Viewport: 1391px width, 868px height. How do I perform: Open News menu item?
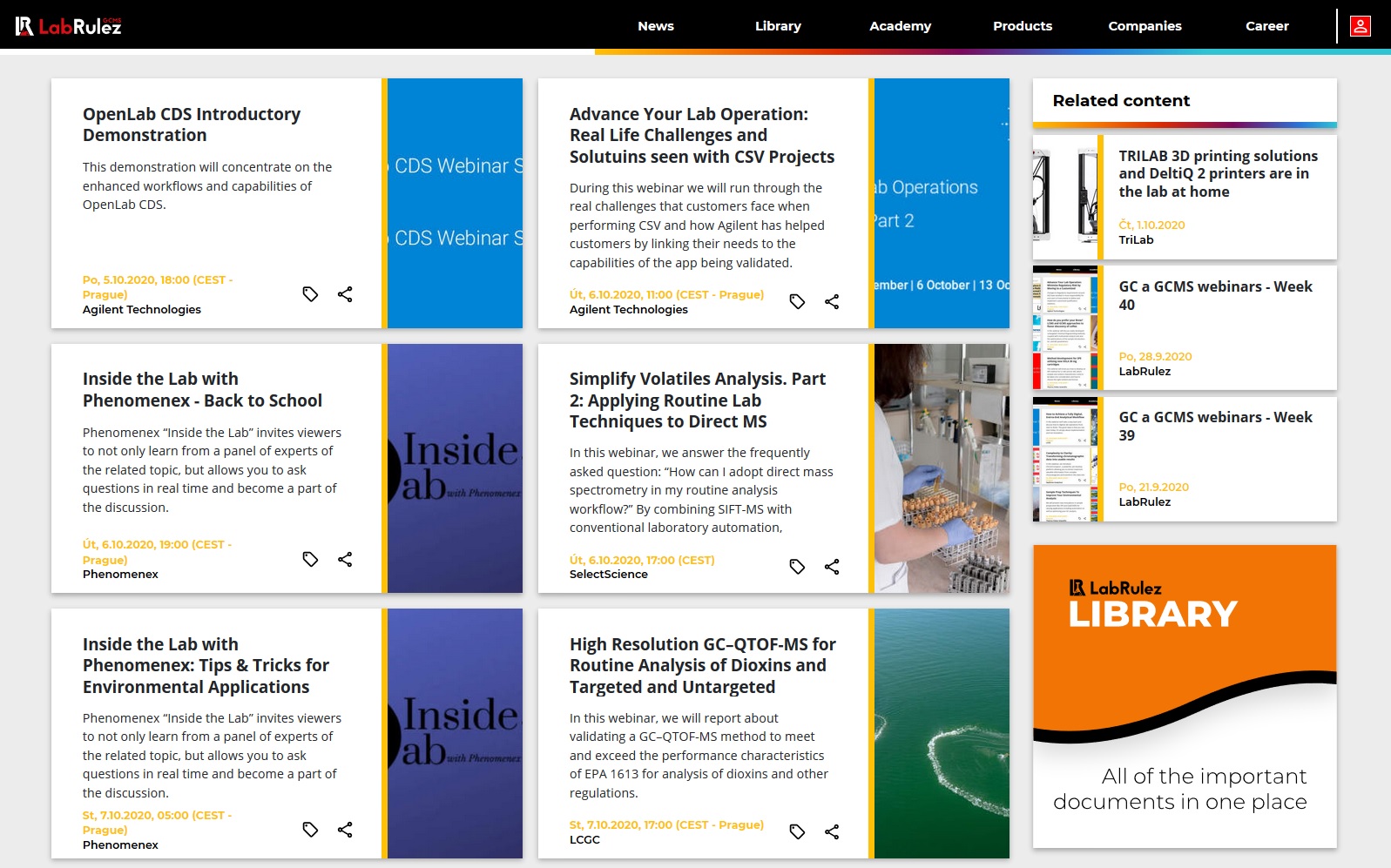656,26
